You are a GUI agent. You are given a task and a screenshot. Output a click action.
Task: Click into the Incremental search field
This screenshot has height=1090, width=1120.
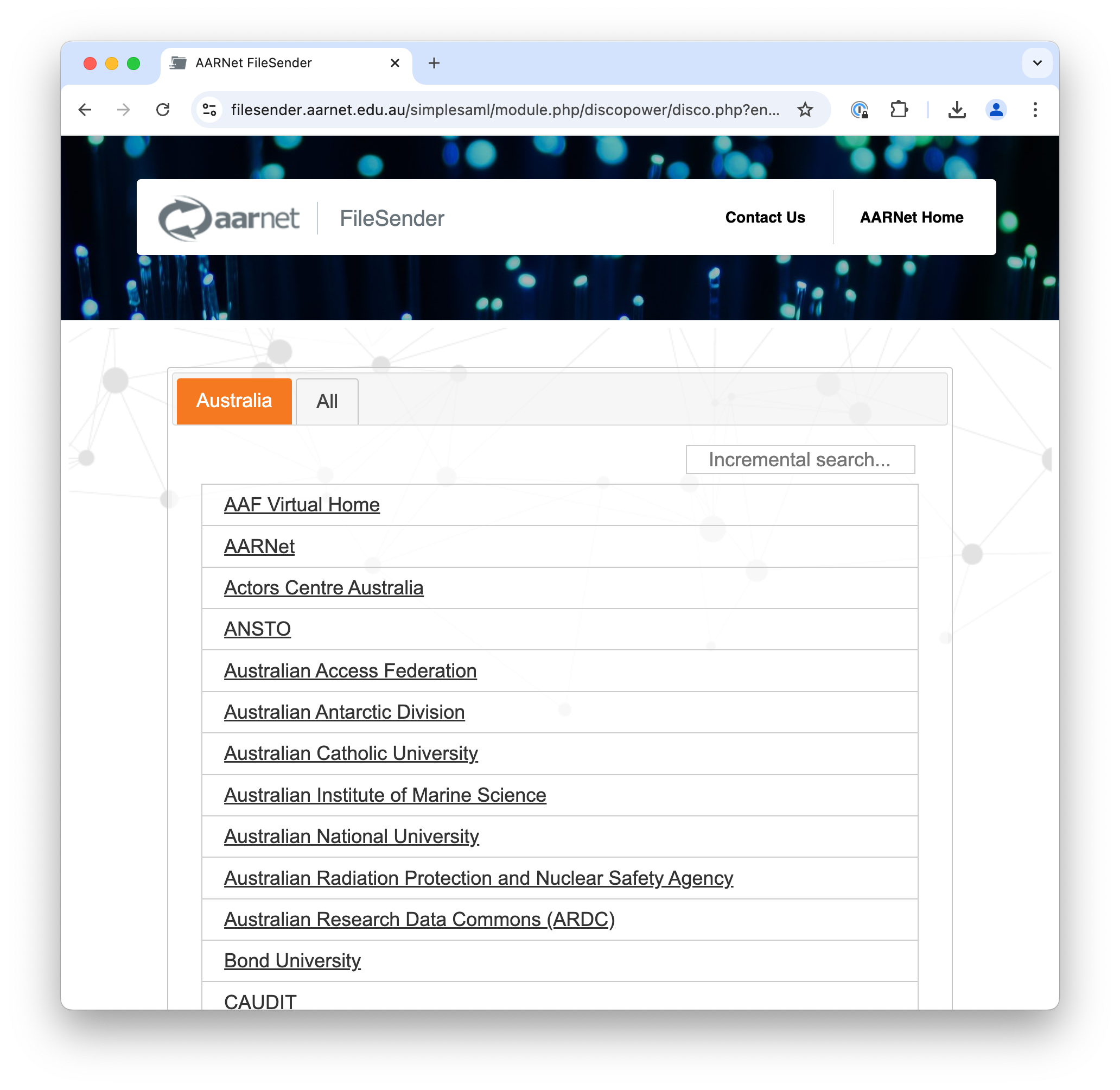pyautogui.click(x=799, y=460)
